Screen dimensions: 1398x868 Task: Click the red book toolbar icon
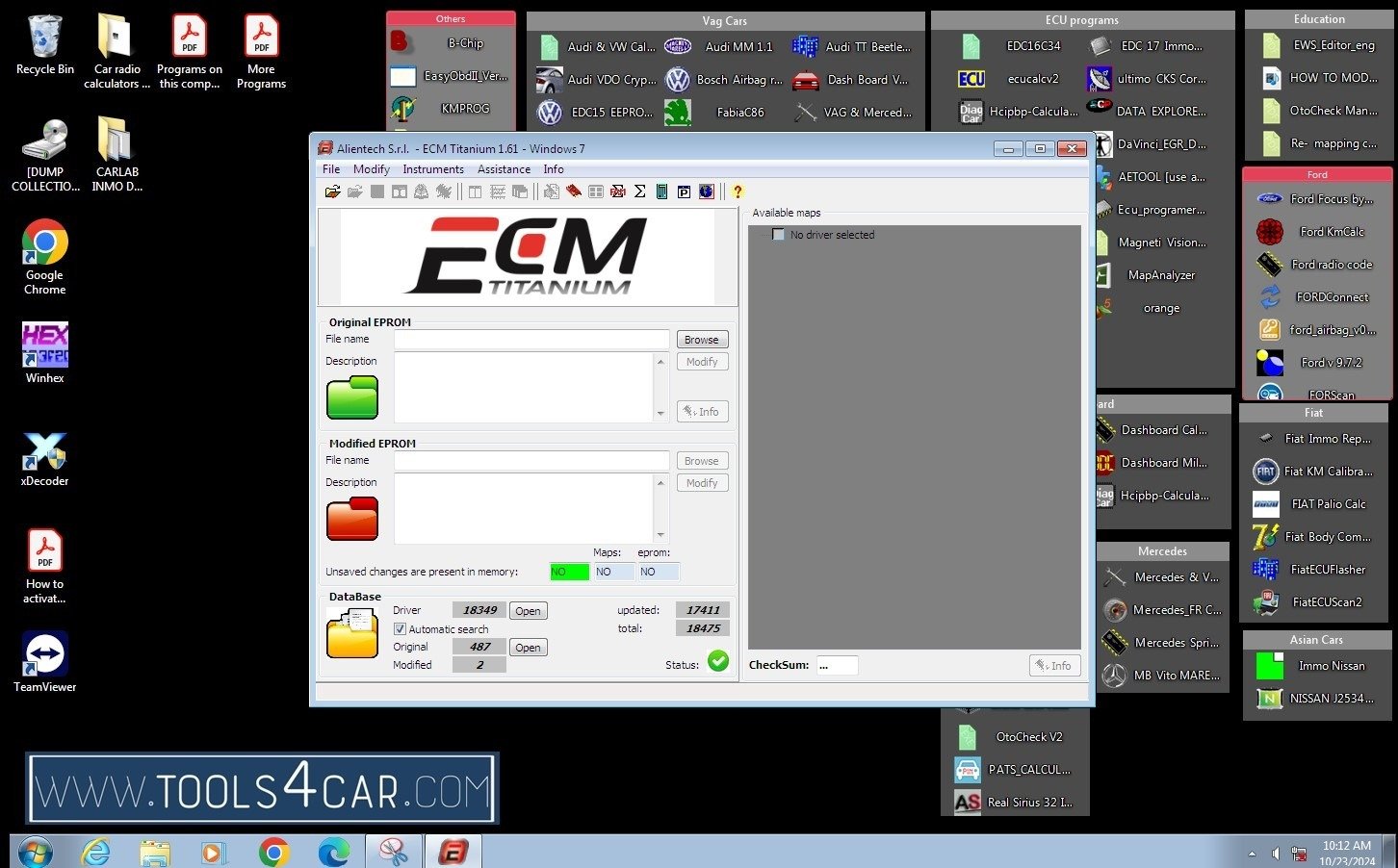(573, 191)
